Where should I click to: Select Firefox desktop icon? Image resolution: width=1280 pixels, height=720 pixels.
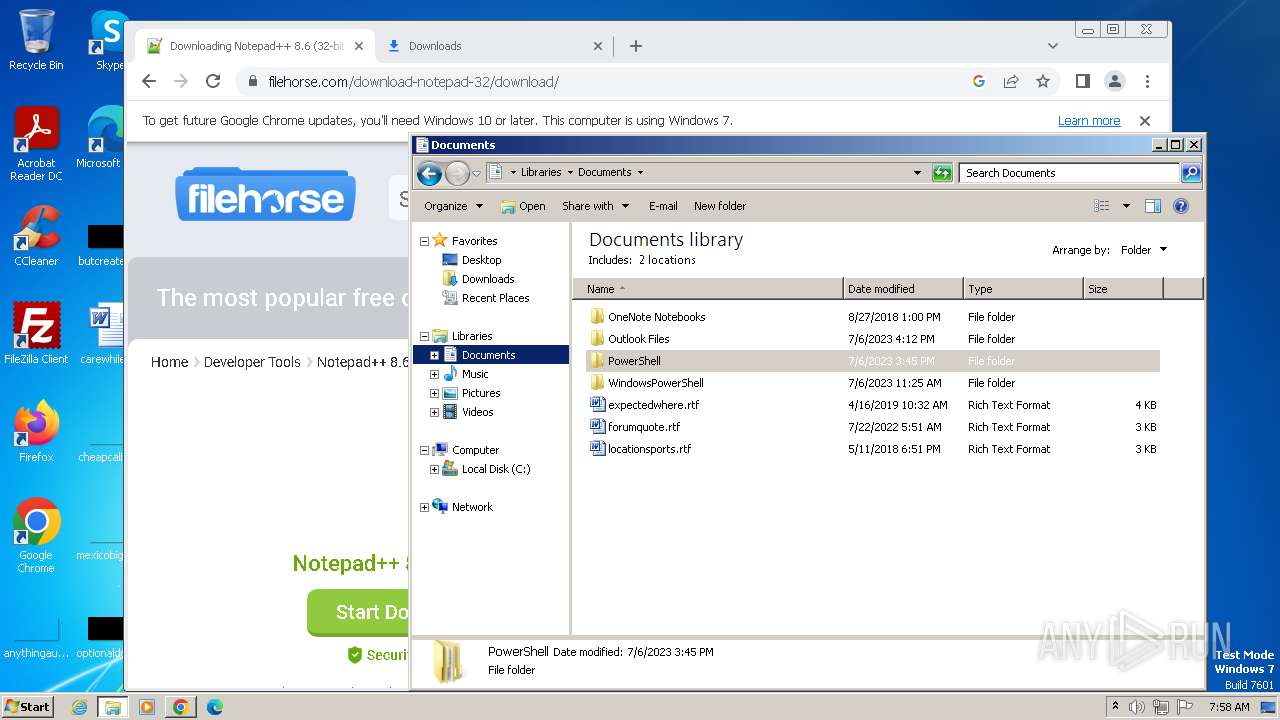36,431
